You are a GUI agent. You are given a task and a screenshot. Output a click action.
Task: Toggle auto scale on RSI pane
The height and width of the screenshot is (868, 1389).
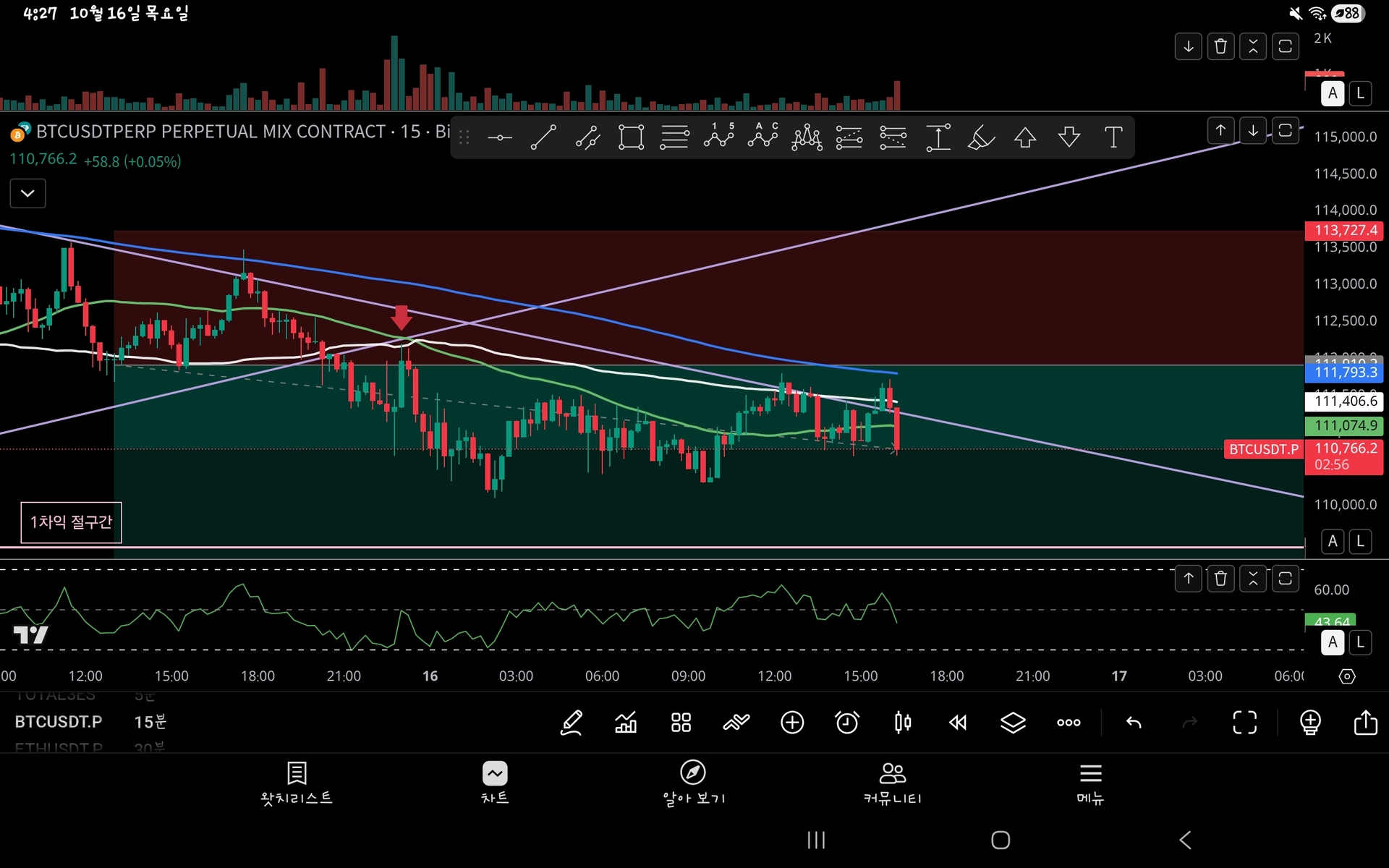[1333, 642]
